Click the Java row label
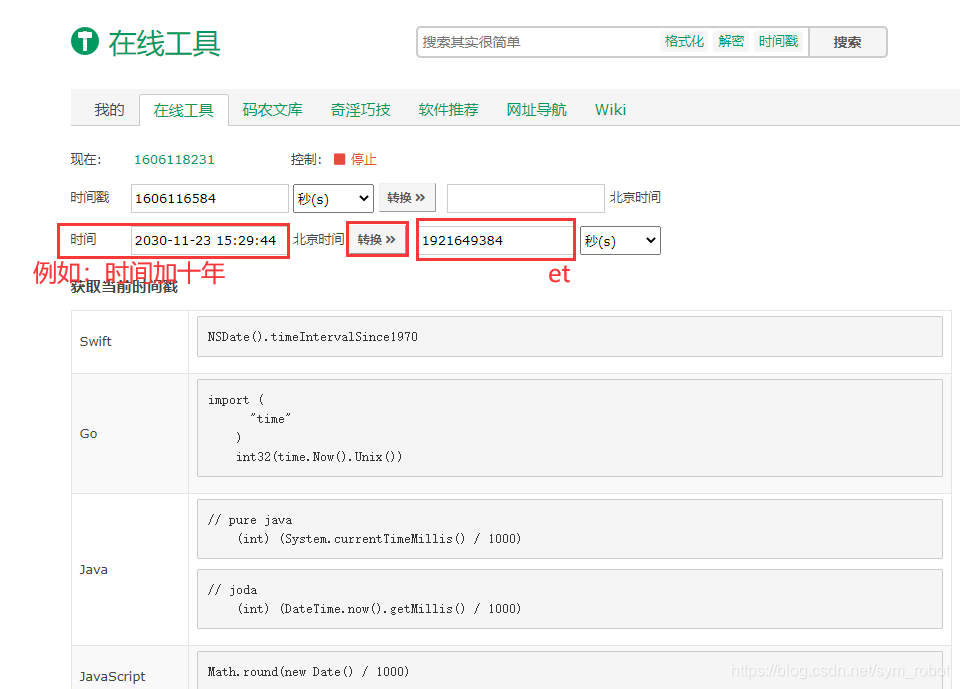This screenshot has height=689, width=960. coord(93,570)
